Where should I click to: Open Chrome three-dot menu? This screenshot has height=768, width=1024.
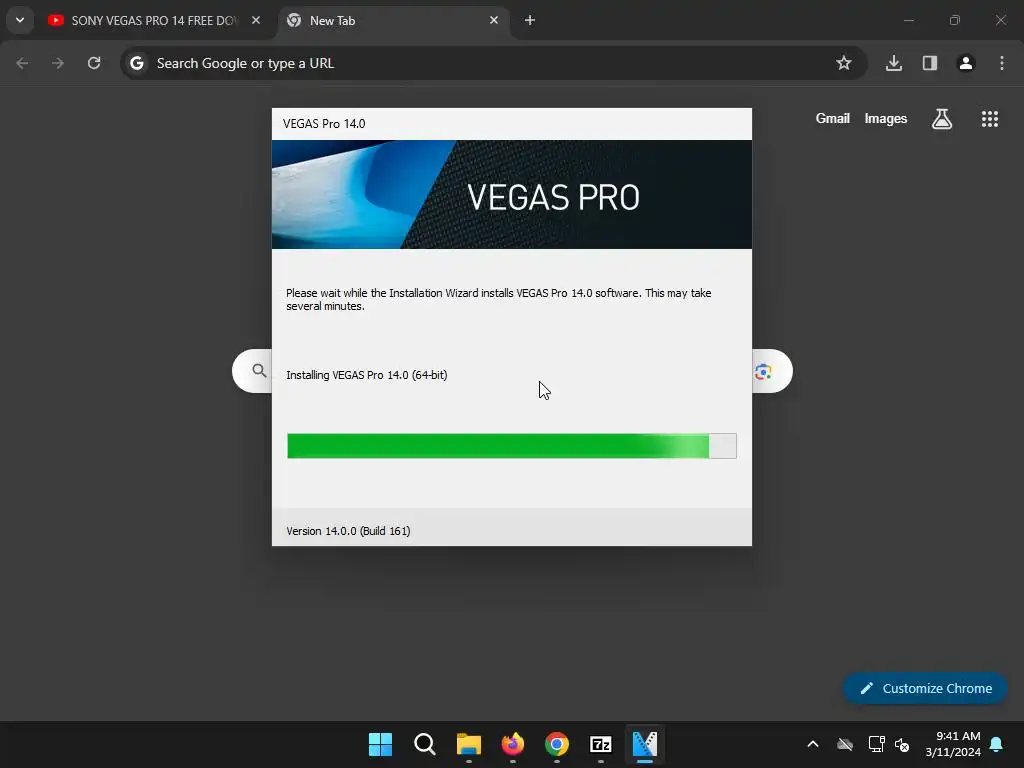click(1002, 63)
